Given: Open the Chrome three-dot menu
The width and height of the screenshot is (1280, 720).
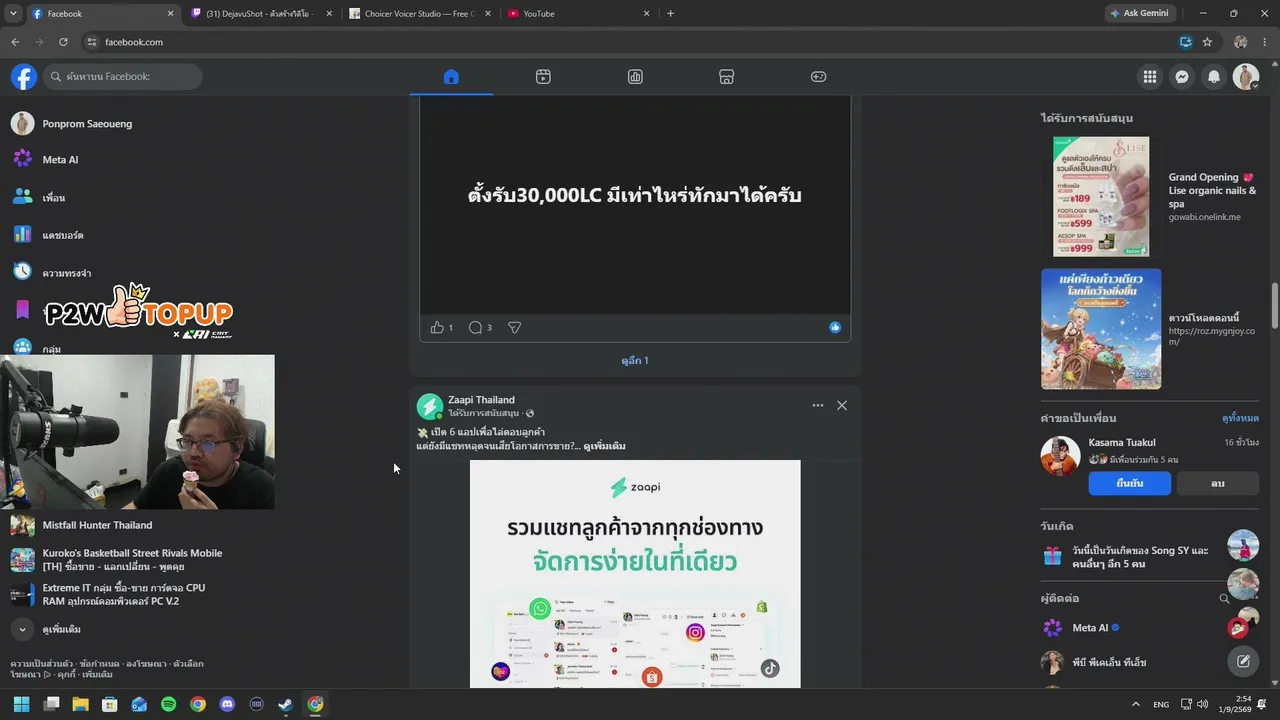Looking at the screenshot, I should pyautogui.click(x=1265, y=42).
